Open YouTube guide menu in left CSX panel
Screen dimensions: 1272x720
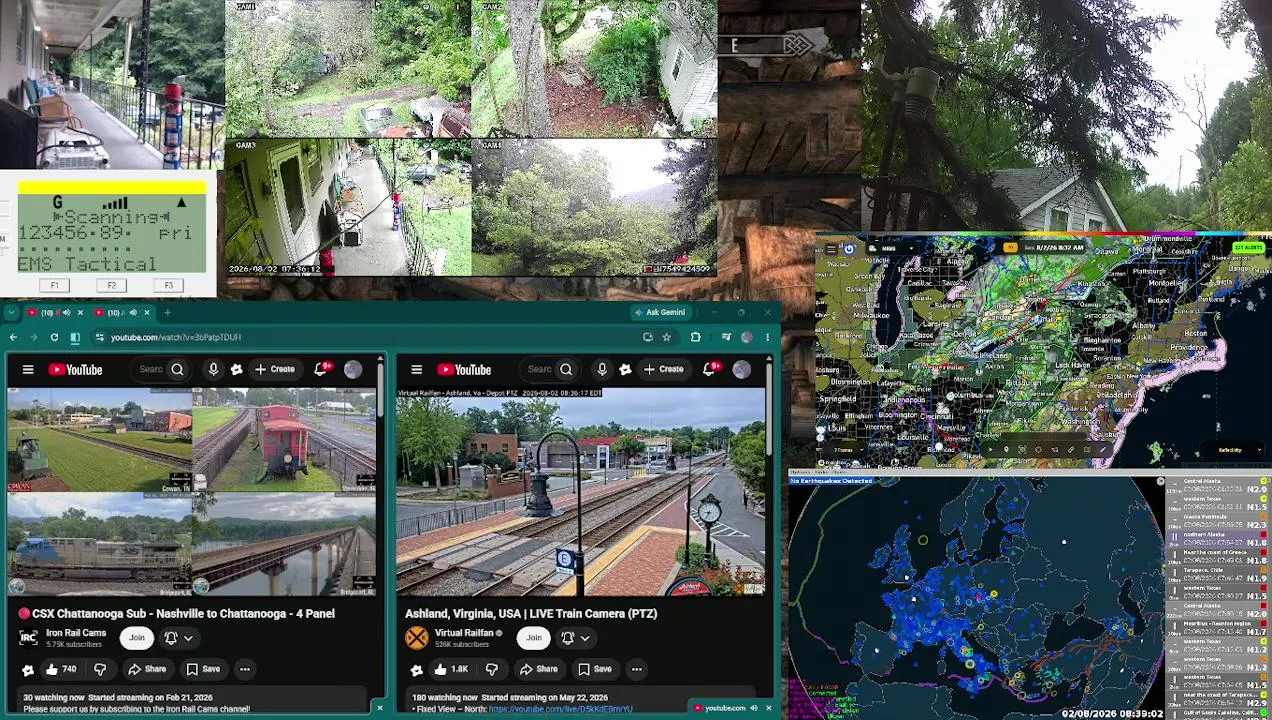click(28, 370)
